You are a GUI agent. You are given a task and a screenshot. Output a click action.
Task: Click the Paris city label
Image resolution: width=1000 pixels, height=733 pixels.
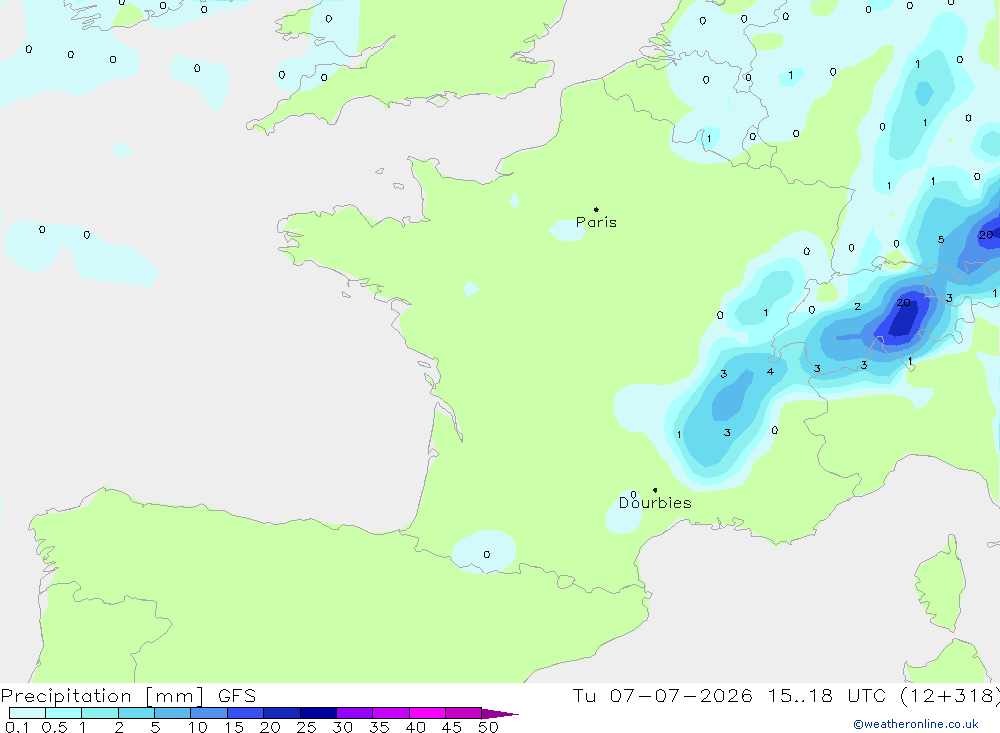596,222
